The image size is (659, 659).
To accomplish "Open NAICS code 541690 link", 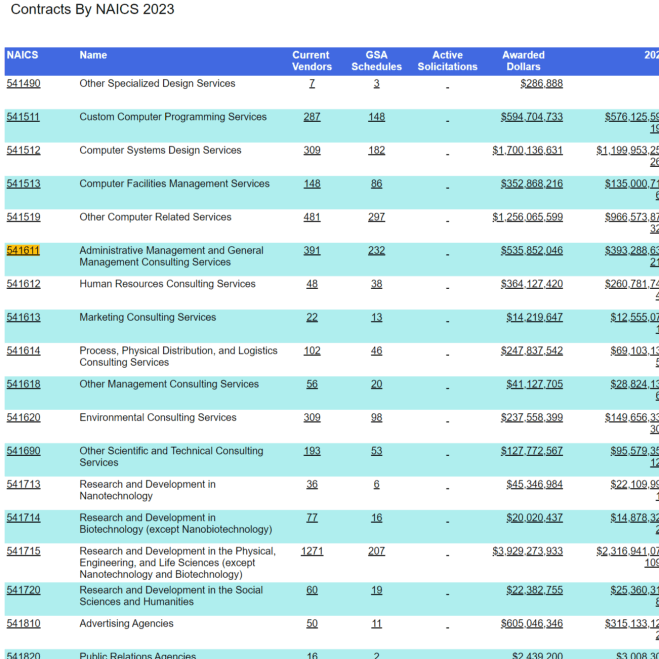I will 24,451.
